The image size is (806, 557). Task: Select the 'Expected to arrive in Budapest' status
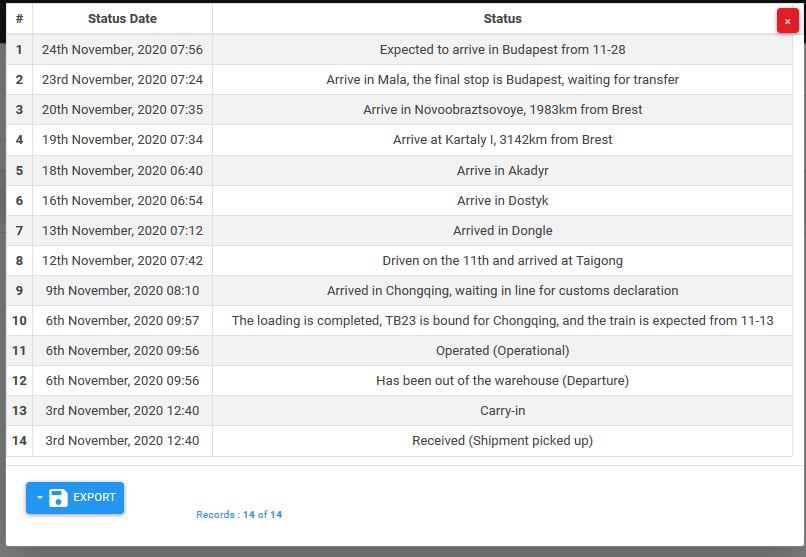click(x=502, y=49)
